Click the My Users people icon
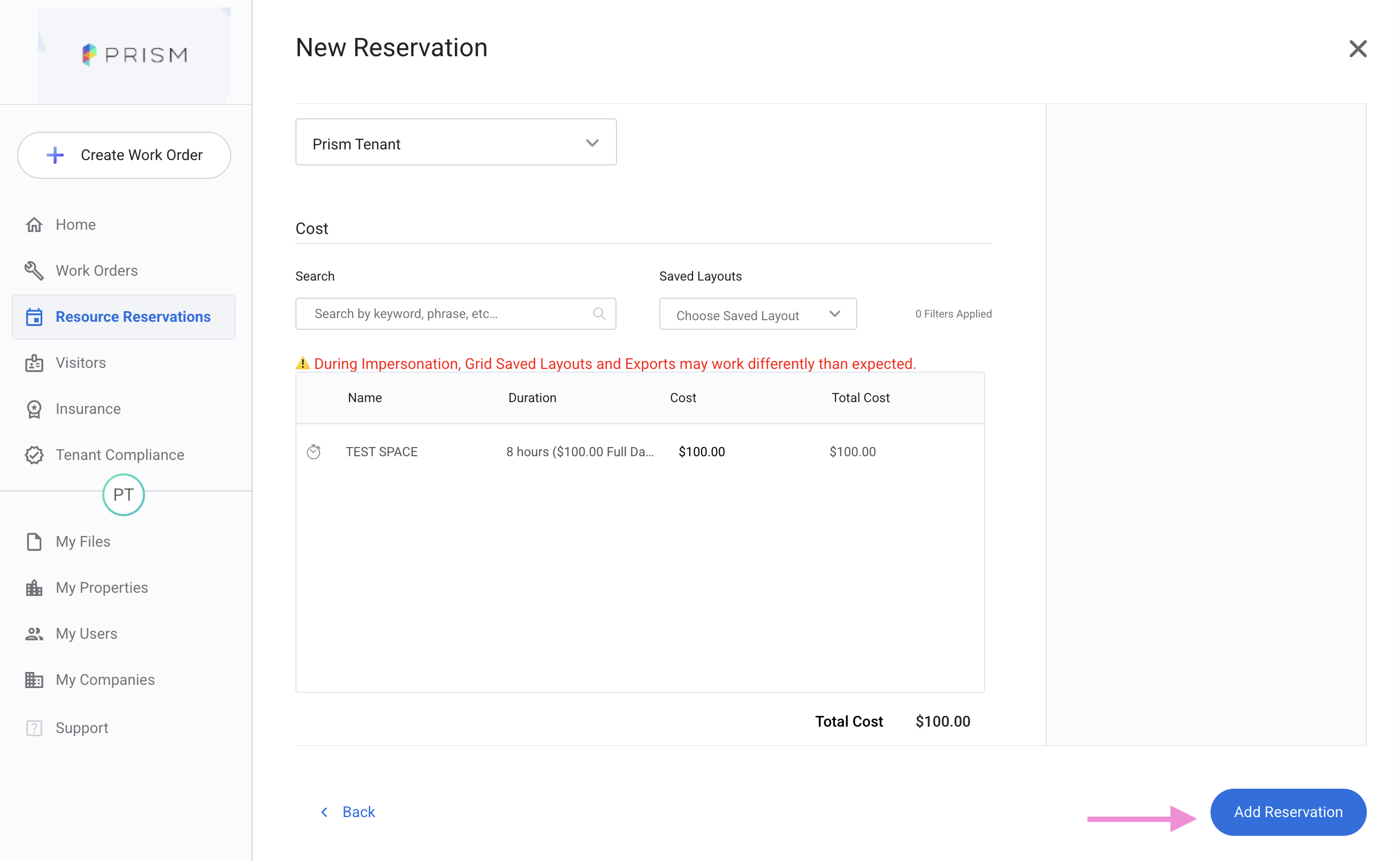Screen dimensions: 1400x861 click(x=34, y=634)
